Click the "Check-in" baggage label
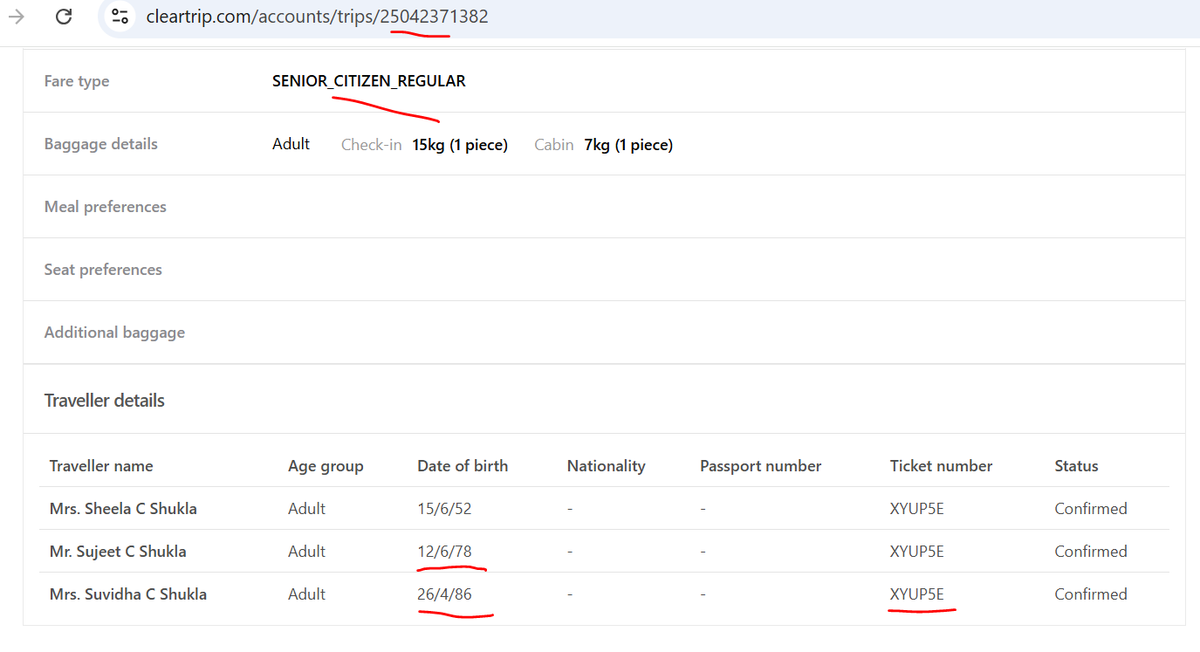The width and height of the screenshot is (1200, 652). tap(371, 145)
